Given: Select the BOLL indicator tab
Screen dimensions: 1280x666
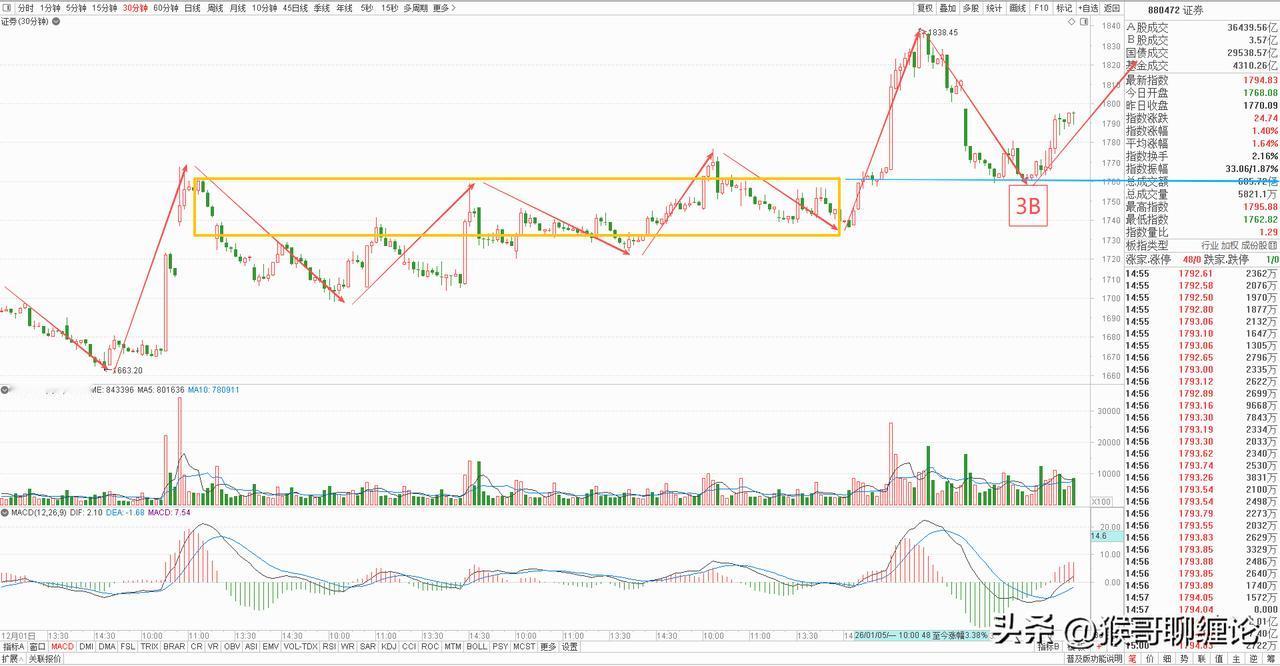Looking at the screenshot, I should (477, 646).
